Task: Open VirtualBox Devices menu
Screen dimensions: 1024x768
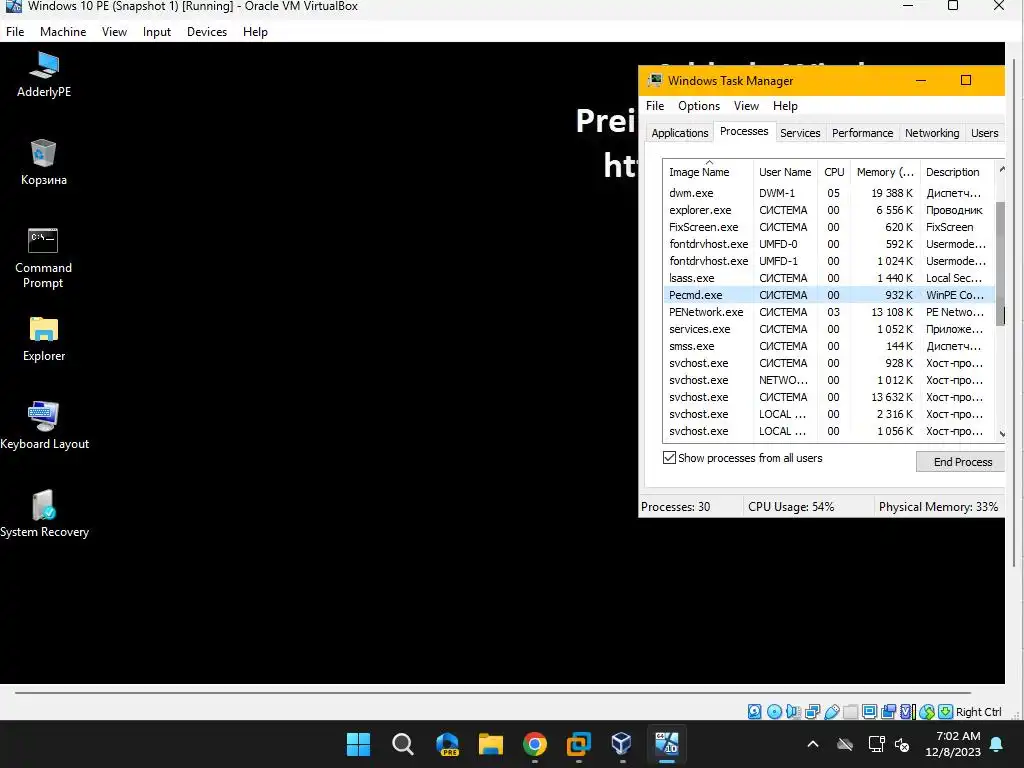Action: [x=207, y=31]
